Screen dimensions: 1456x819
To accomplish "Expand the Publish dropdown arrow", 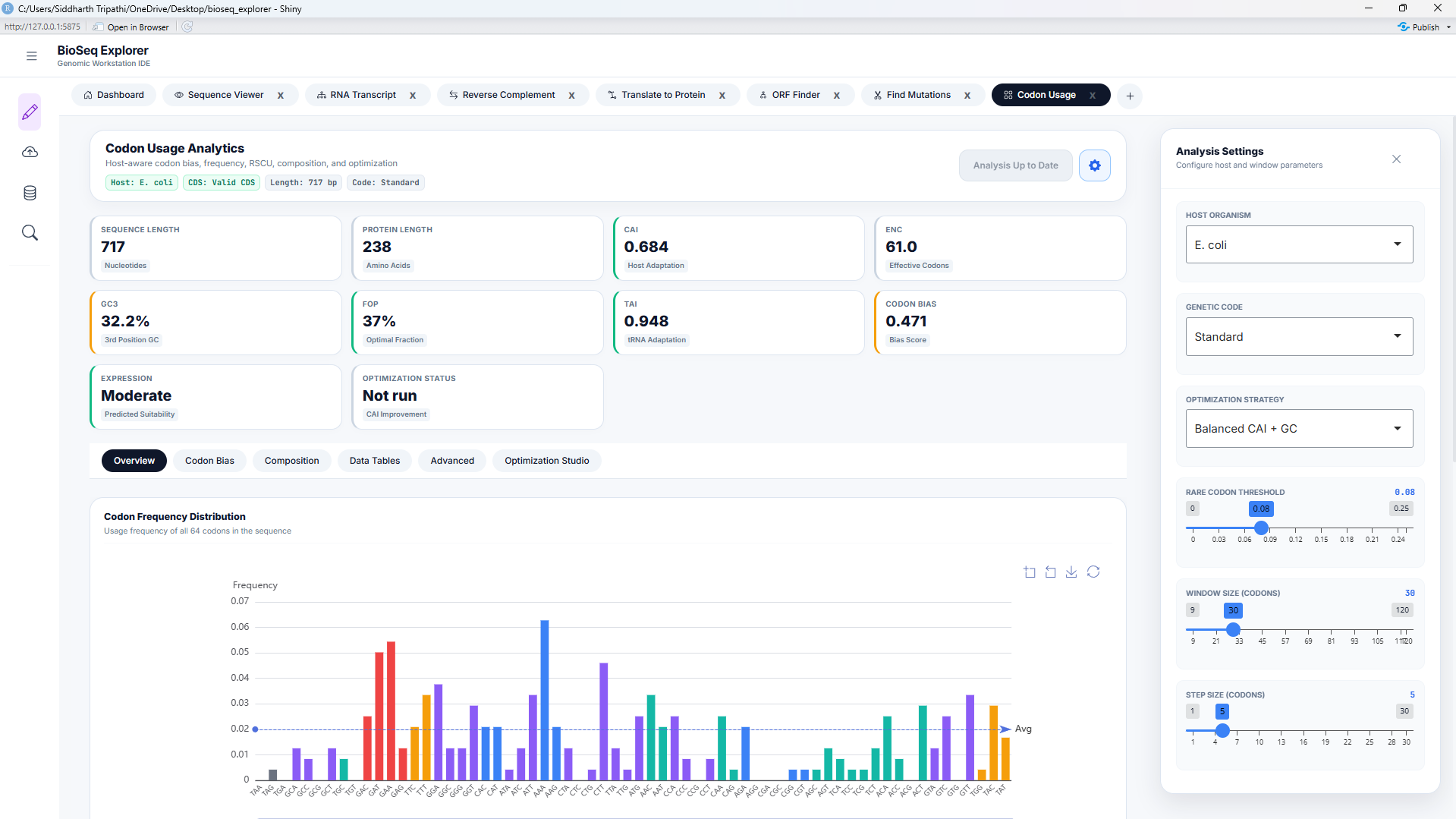I will tap(1448, 27).
